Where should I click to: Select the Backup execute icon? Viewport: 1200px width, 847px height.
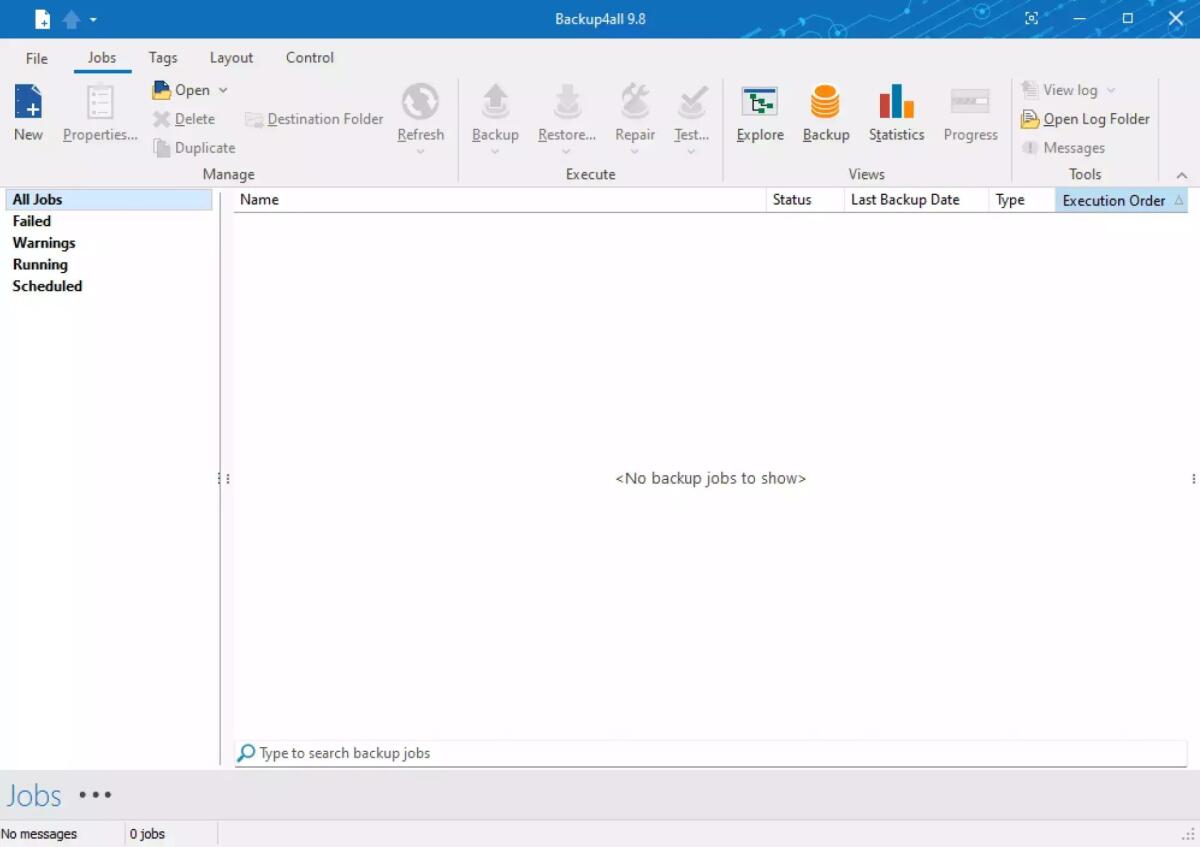495,110
